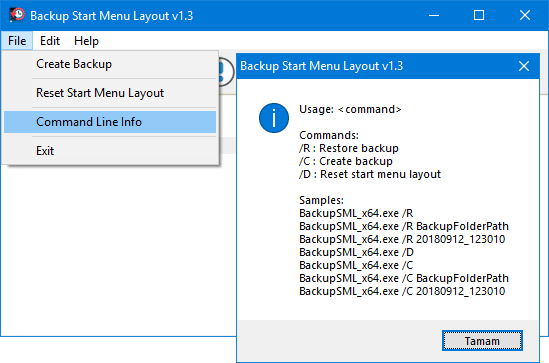Confirm the dialog with the Tamam button

[x=482, y=341]
